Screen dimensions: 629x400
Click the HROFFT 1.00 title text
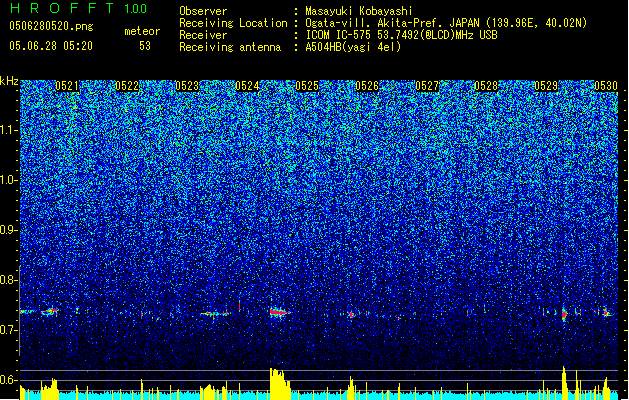click(x=79, y=8)
